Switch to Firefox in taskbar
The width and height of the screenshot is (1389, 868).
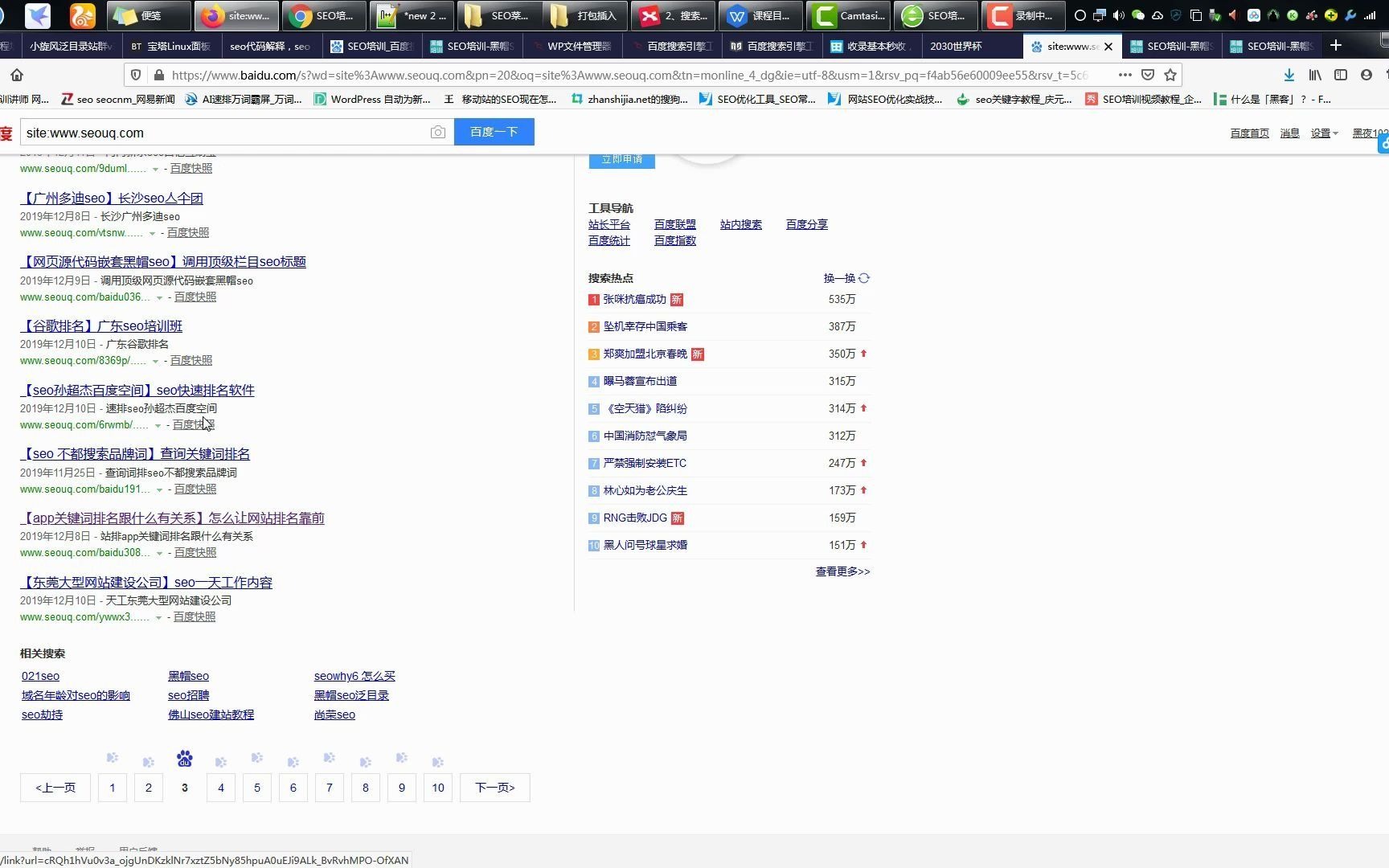pyautogui.click(x=236, y=15)
